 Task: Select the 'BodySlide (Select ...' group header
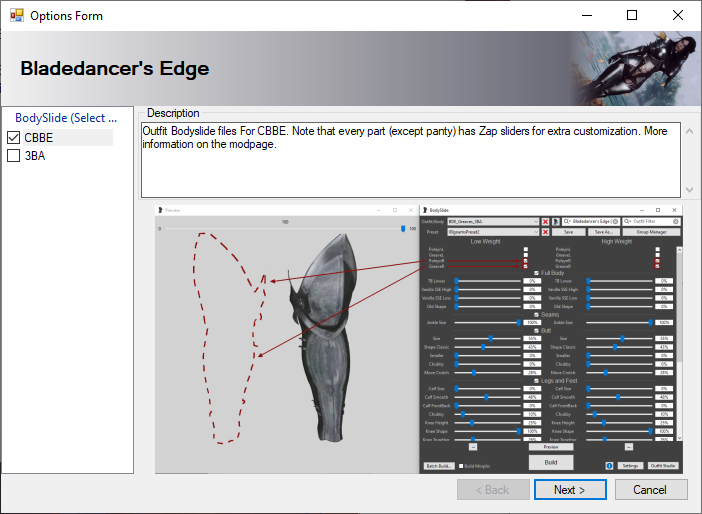click(x=66, y=118)
